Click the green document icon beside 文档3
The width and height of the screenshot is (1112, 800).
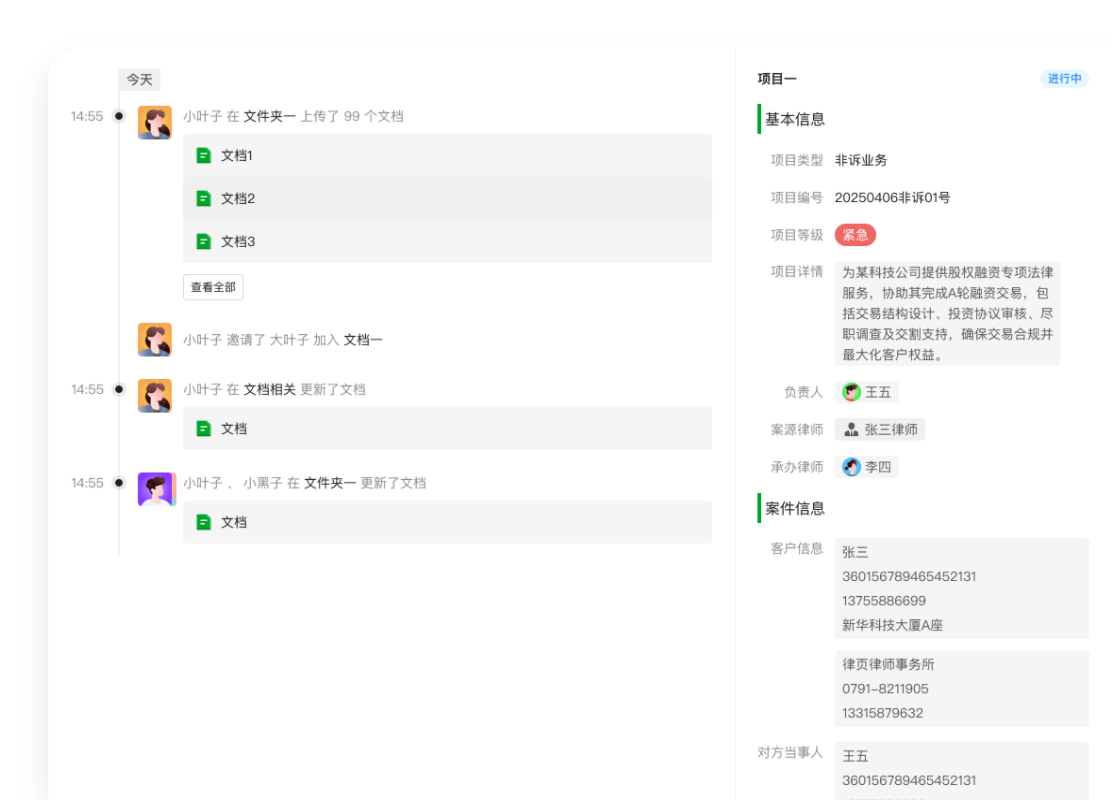coord(204,242)
